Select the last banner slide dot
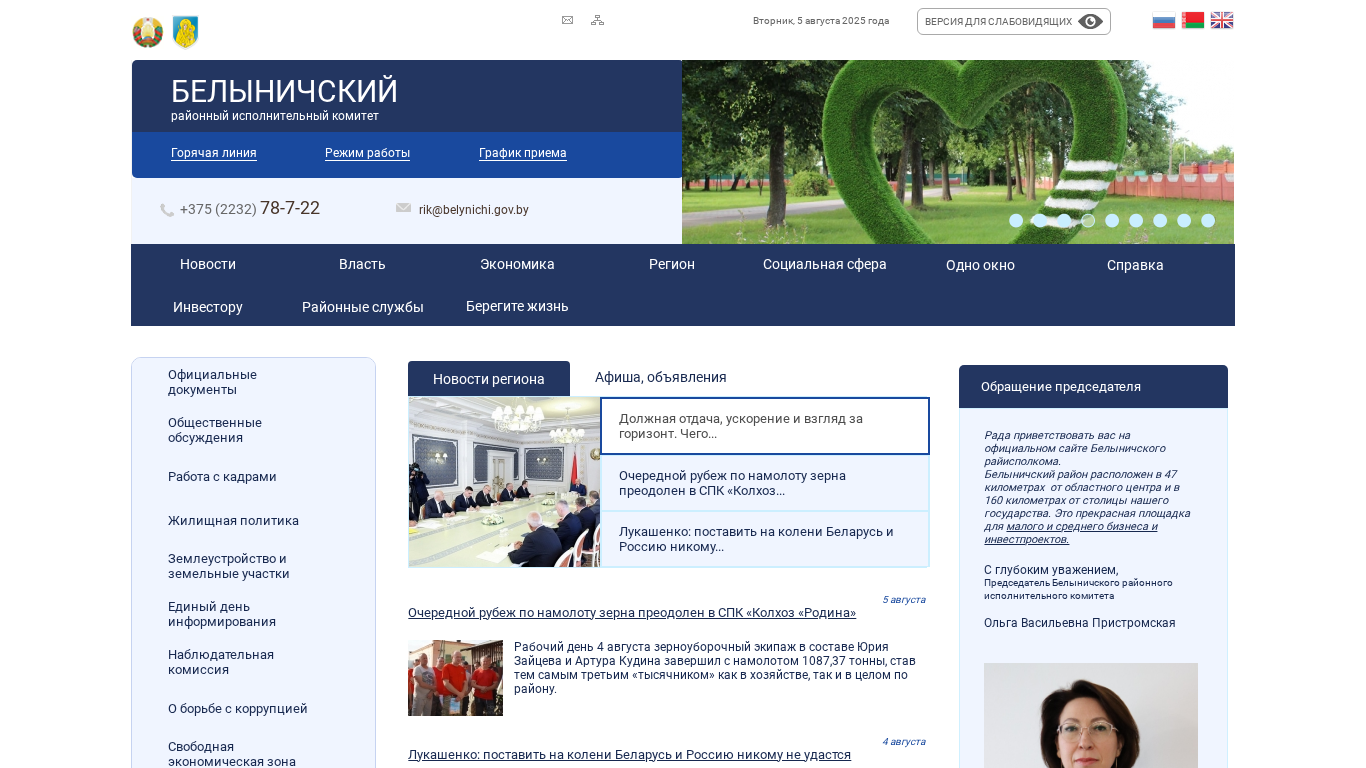Viewport: 1366px width, 768px height. pyautogui.click(x=1208, y=220)
